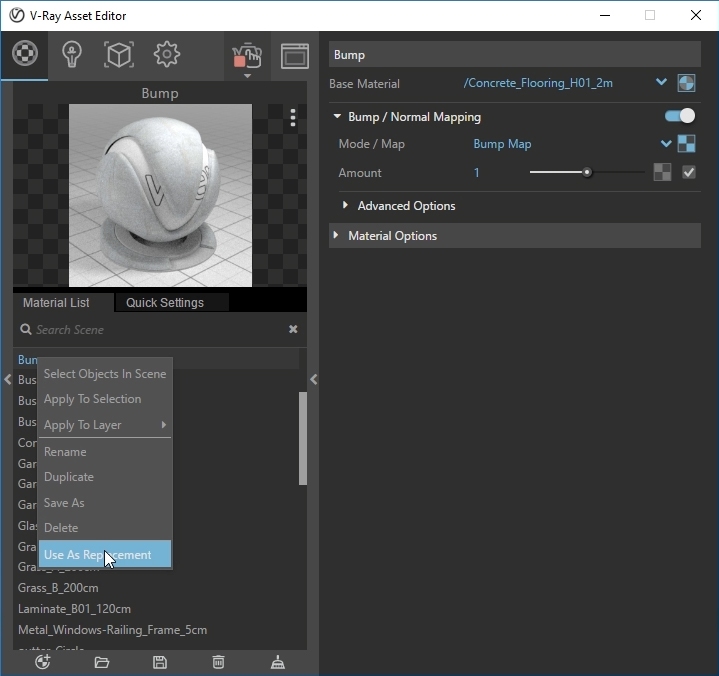Viewport: 719px width, 676px height.
Task: Click the purge unused materials broom icon
Action: [x=279, y=662]
